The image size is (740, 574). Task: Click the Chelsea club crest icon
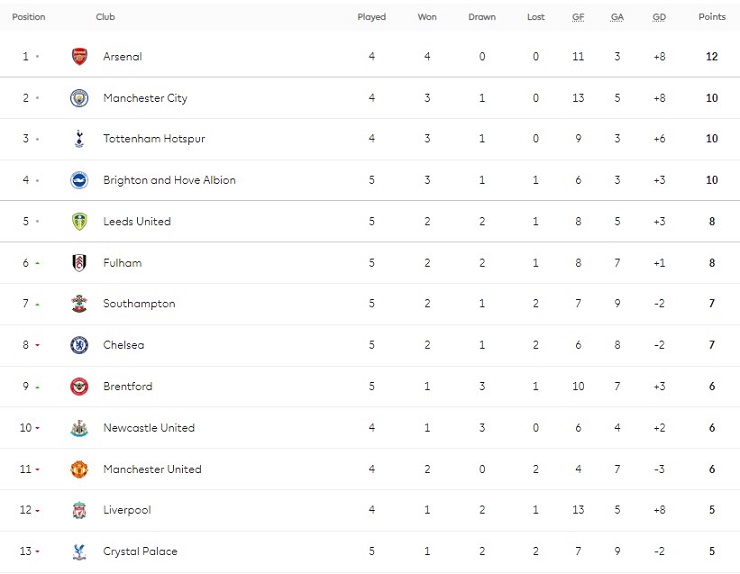pyautogui.click(x=79, y=345)
